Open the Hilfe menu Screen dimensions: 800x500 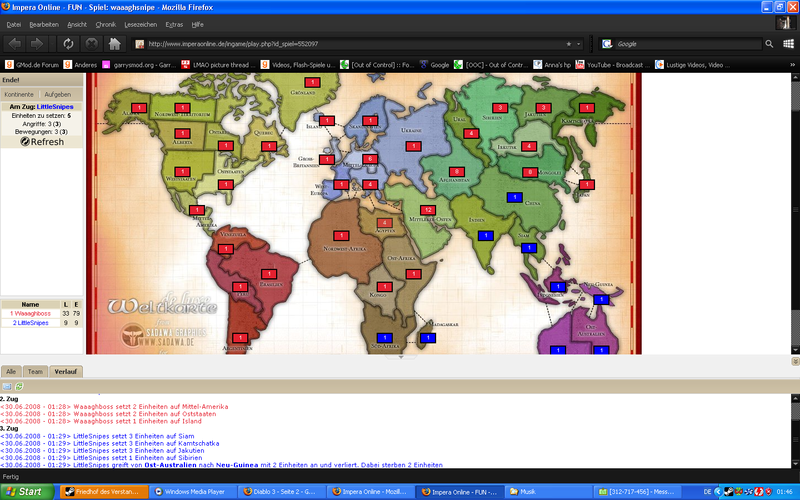197,24
